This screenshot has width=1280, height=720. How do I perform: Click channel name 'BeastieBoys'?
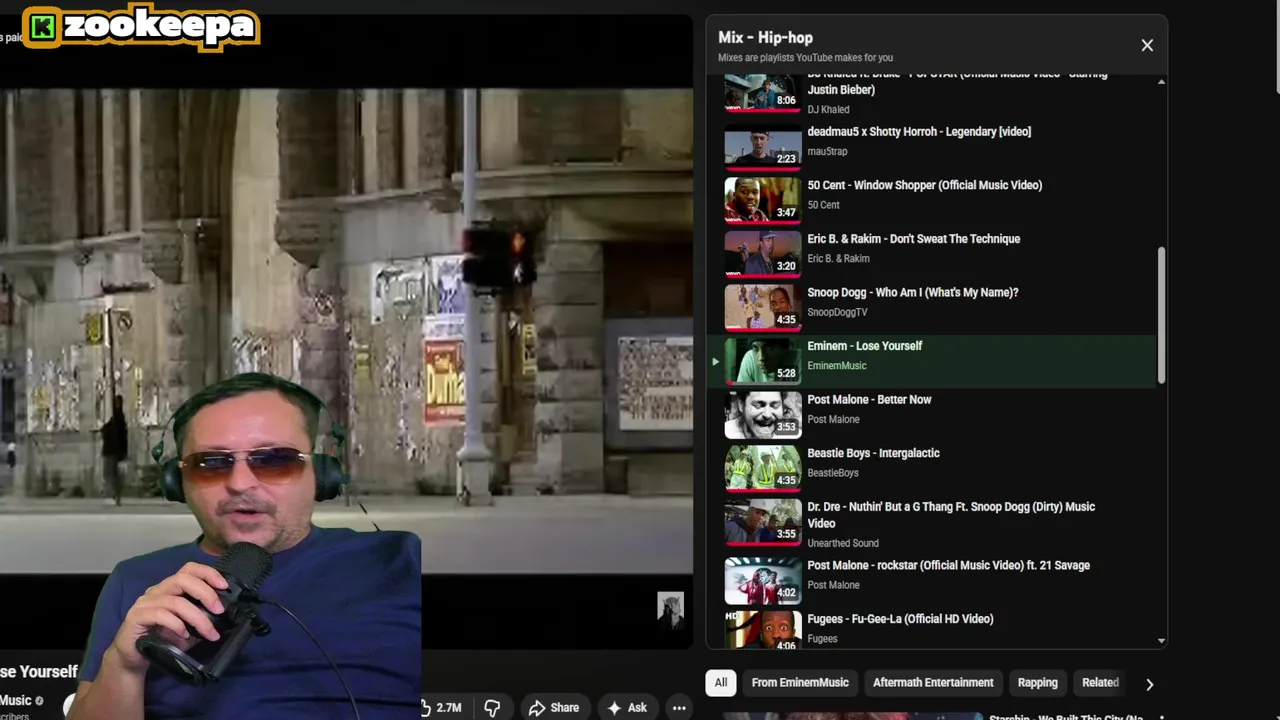point(833,473)
